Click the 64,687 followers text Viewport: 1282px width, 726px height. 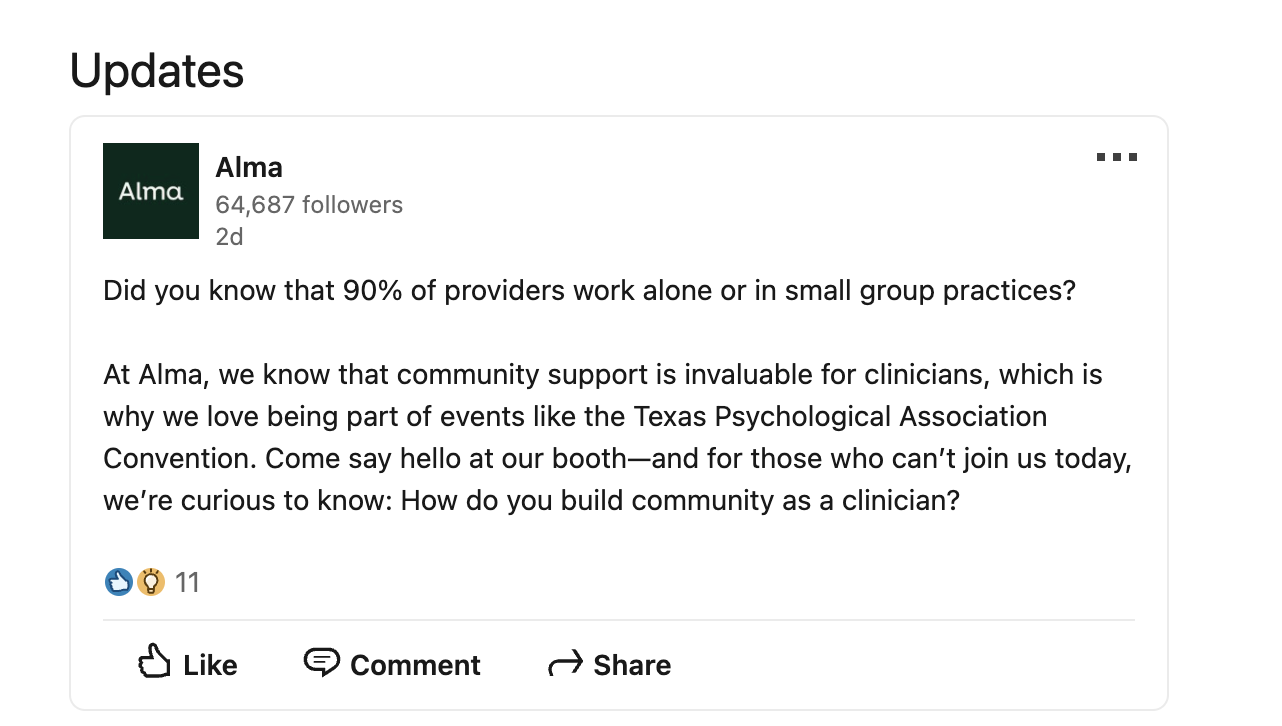point(309,205)
